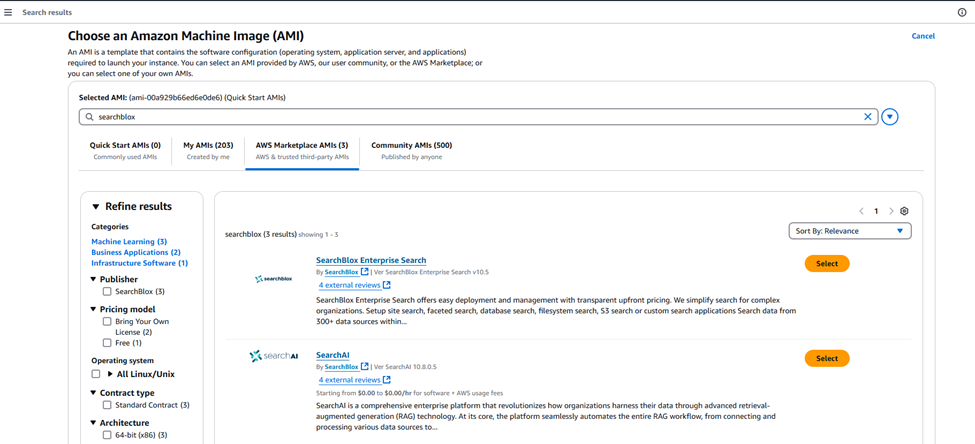Check the Free pricing checkbox
975x444 pixels.
(x=107, y=343)
